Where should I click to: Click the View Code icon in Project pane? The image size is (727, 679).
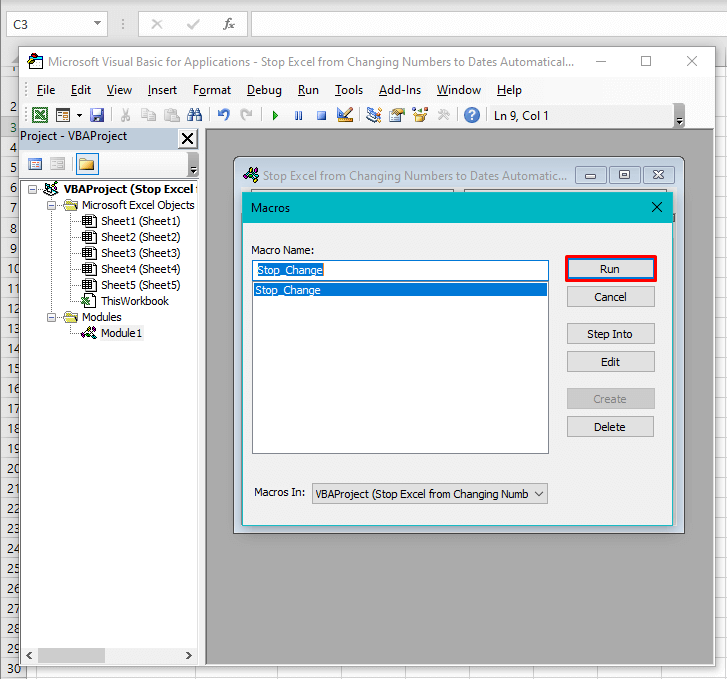pyautogui.click(x=35, y=164)
